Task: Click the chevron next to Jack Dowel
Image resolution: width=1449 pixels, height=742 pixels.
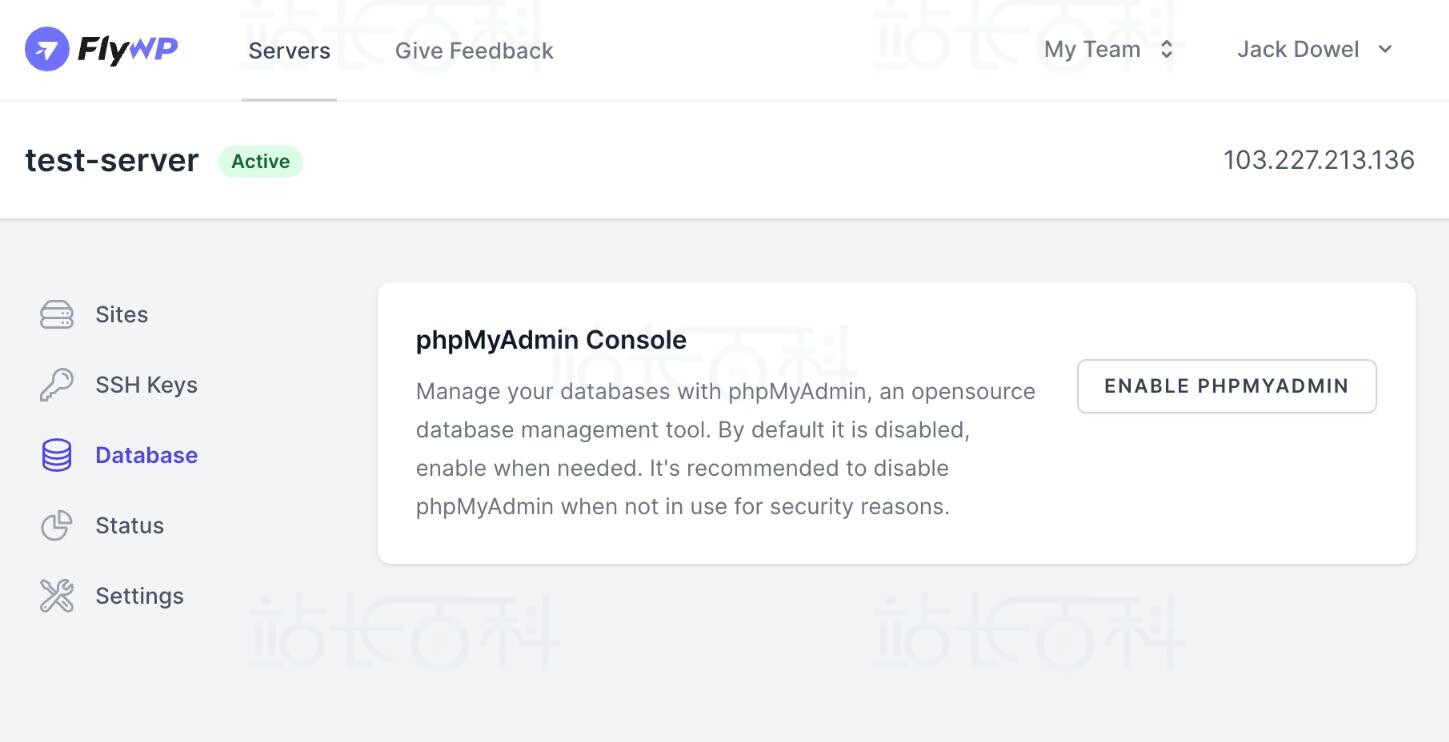Action: pos(1385,50)
